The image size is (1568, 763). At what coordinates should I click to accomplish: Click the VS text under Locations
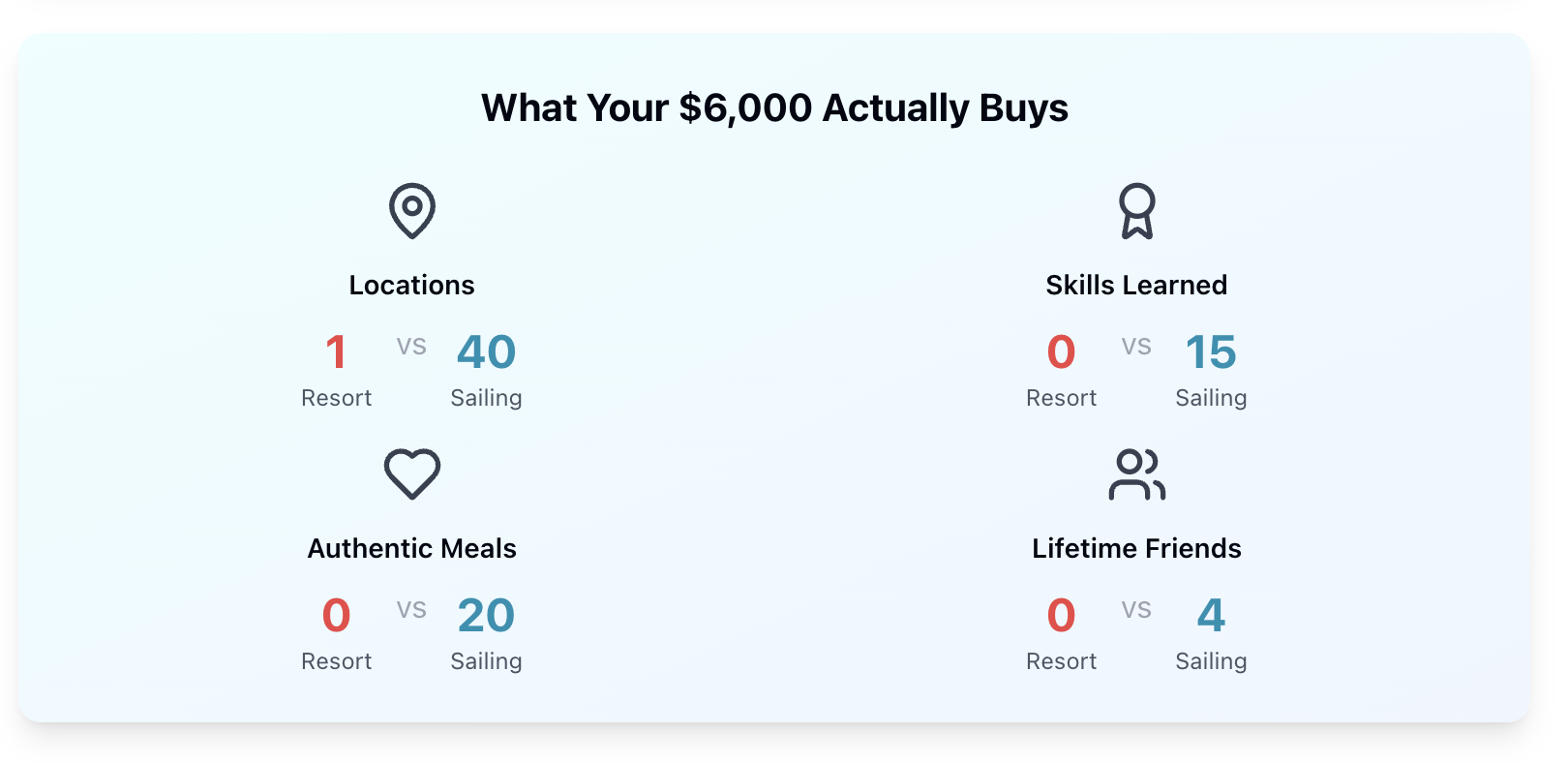pyautogui.click(x=411, y=347)
